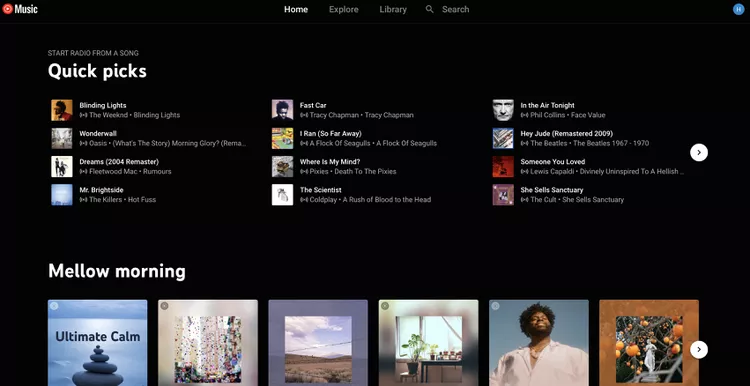Switch to the Explore tab
Image resolution: width=750 pixels, height=386 pixels.
click(343, 9)
